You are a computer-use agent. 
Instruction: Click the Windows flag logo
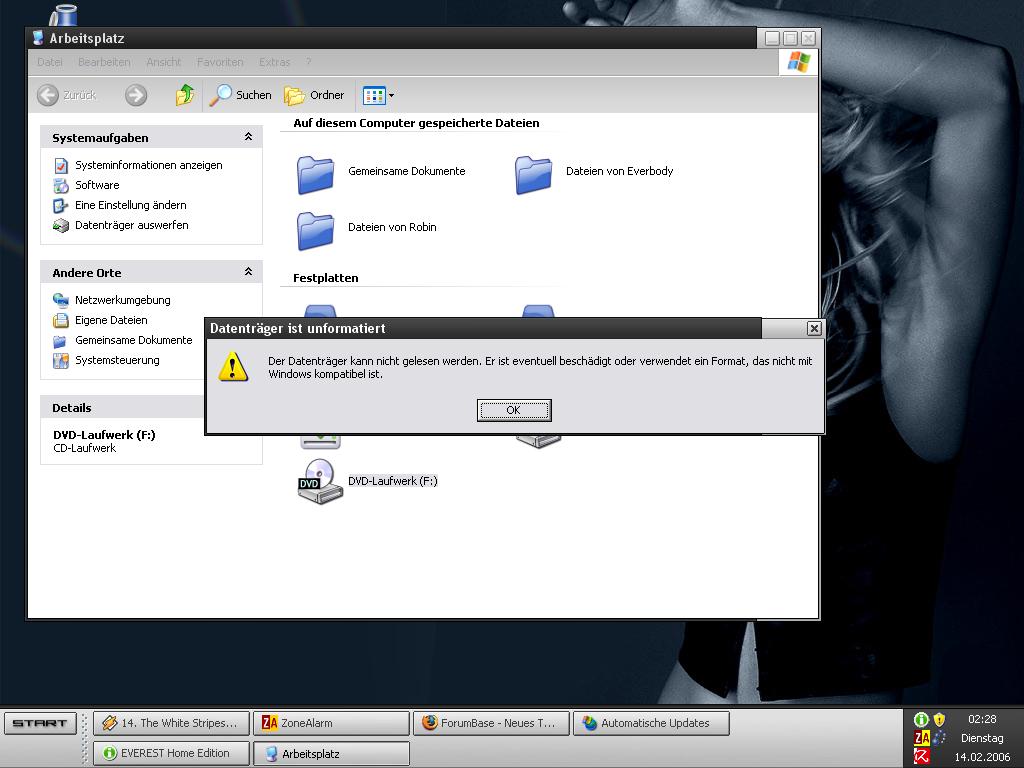pyautogui.click(x=798, y=63)
